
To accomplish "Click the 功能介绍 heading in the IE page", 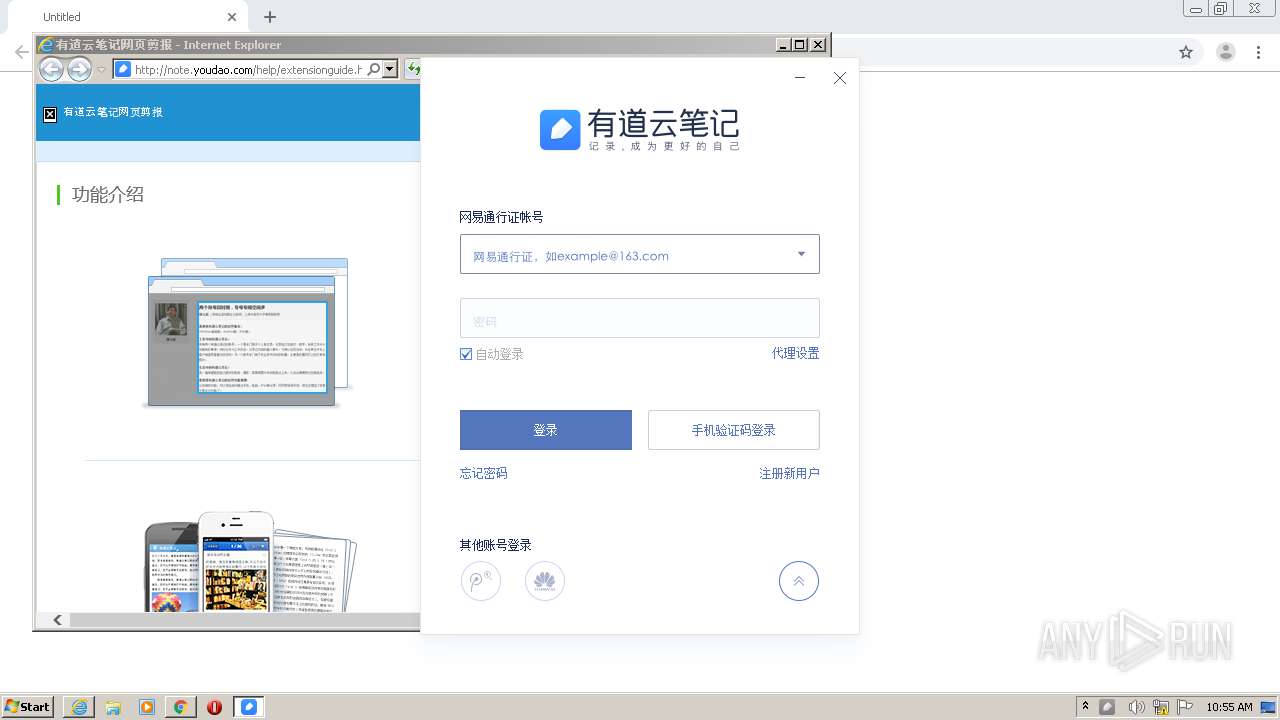I will [x=108, y=195].
